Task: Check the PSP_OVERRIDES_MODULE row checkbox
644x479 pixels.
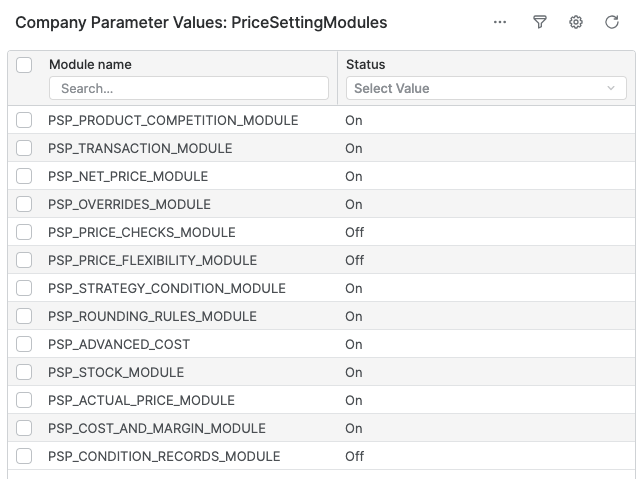Action: click(24, 204)
